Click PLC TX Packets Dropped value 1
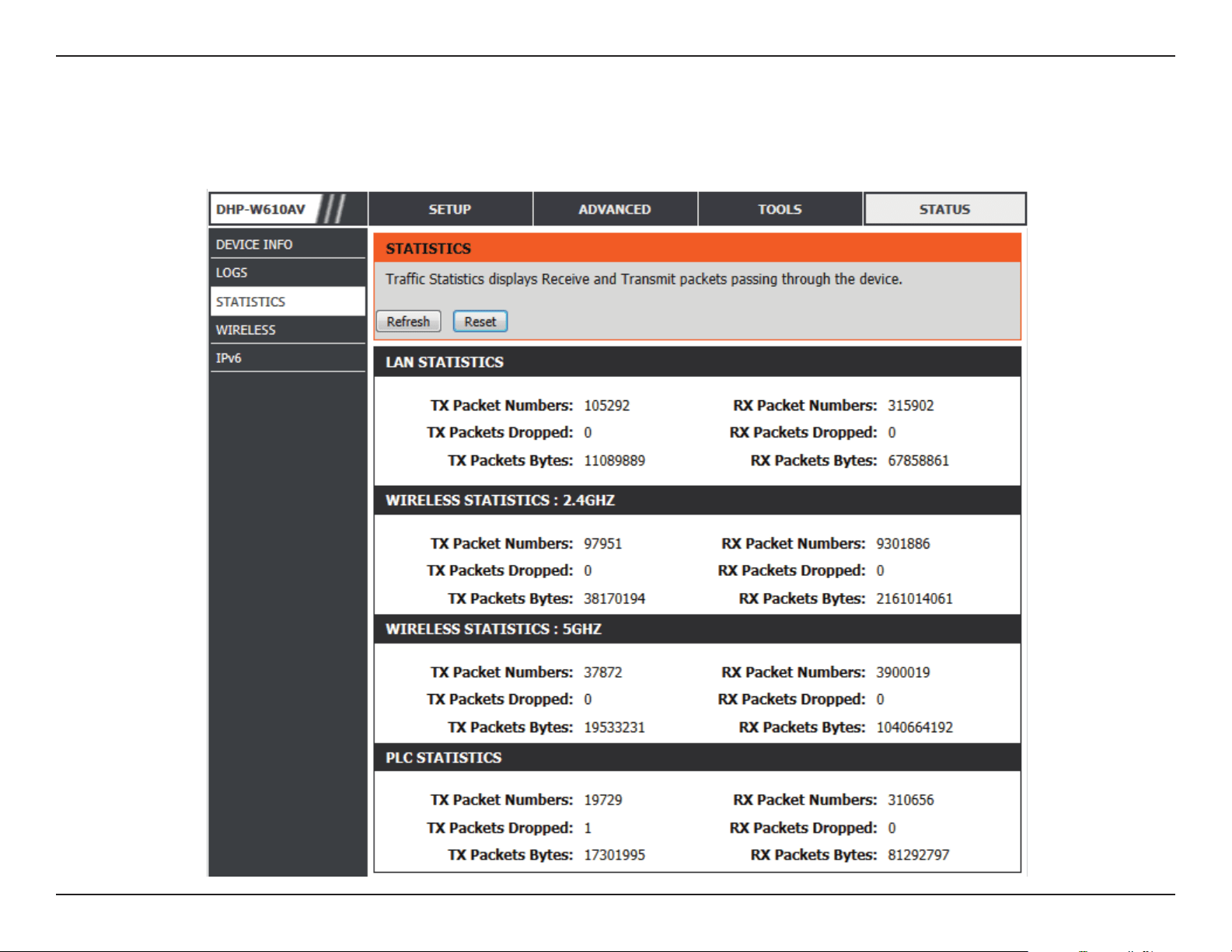 588,828
